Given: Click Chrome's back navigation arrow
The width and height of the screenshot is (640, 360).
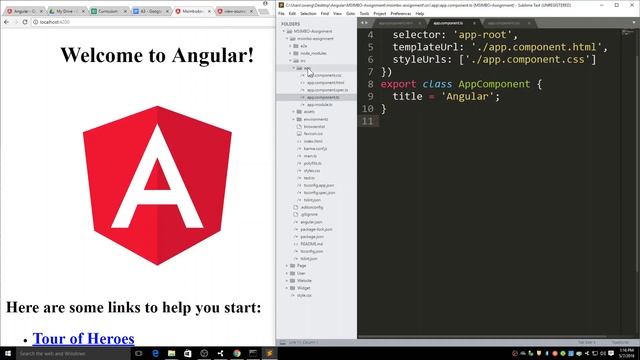Looking at the screenshot, I should 7,22.
